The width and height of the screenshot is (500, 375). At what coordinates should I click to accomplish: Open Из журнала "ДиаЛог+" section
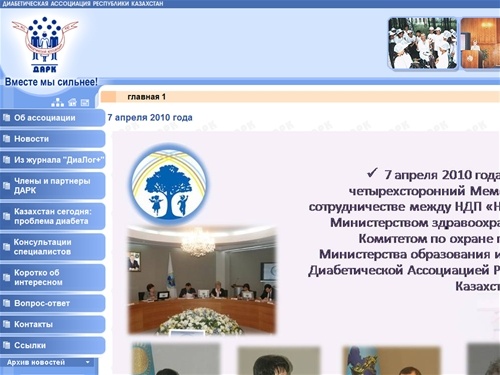(x=53, y=160)
